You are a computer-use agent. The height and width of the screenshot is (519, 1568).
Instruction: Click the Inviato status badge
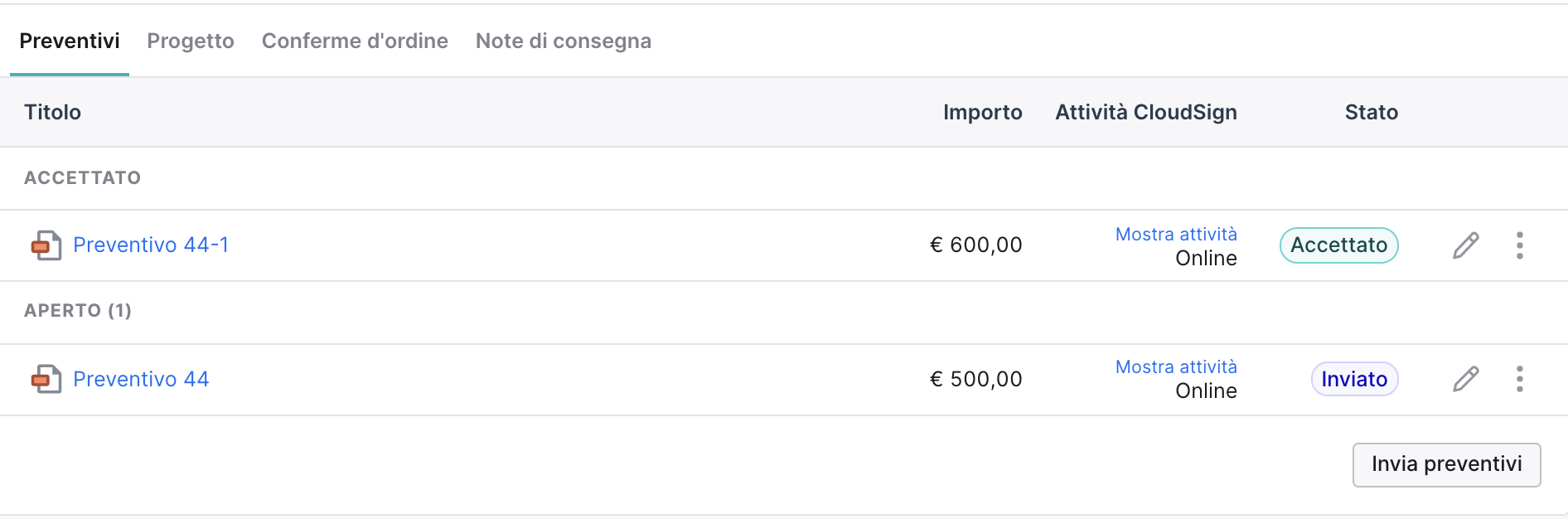pyautogui.click(x=1355, y=379)
